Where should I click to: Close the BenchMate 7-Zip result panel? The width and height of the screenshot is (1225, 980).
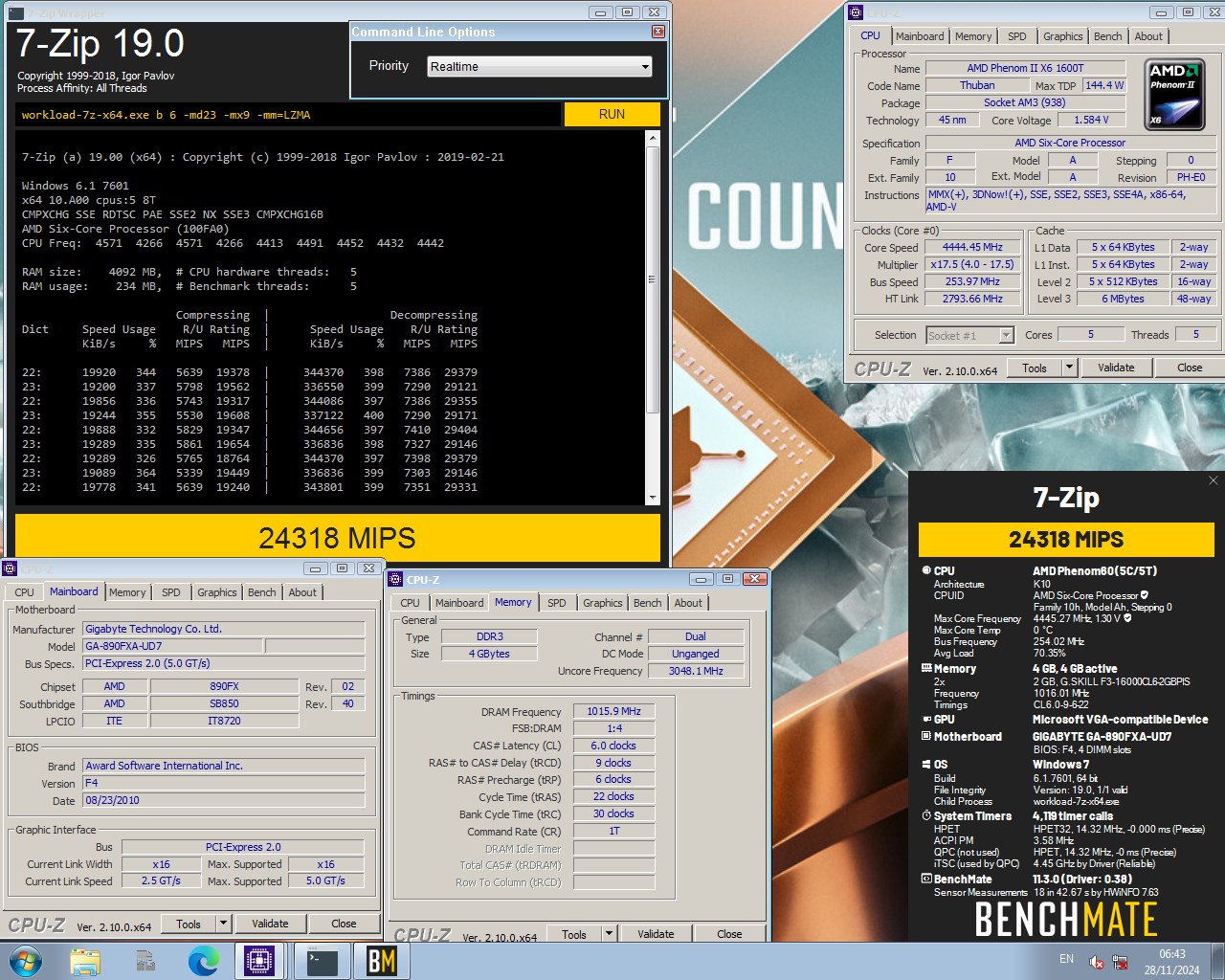pyautogui.click(x=1213, y=480)
